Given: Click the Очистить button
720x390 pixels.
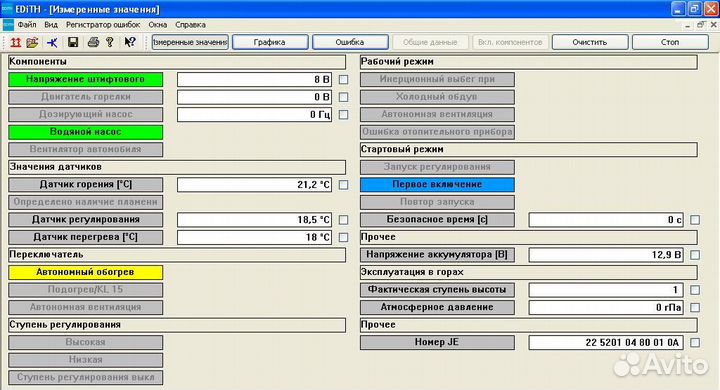Looking at the screenshot, I should coord(590,42).
